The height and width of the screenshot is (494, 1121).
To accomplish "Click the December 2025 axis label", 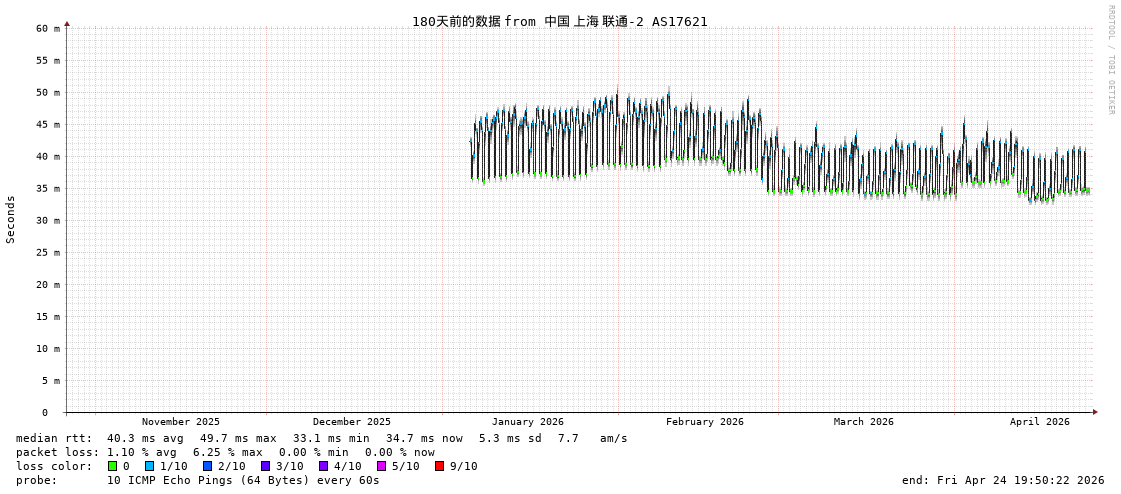I will pyautogui.click(x=351, y=422).
